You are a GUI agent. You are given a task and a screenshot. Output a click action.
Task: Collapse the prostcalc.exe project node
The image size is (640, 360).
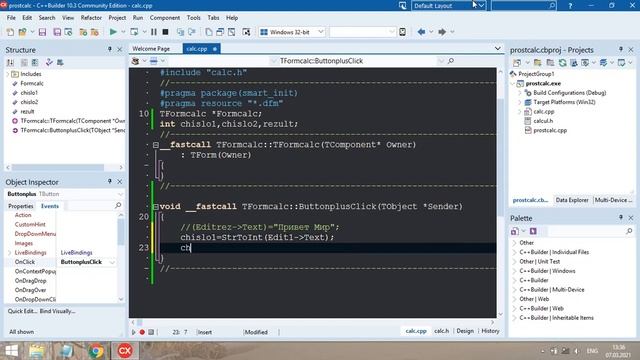[513, 83]
